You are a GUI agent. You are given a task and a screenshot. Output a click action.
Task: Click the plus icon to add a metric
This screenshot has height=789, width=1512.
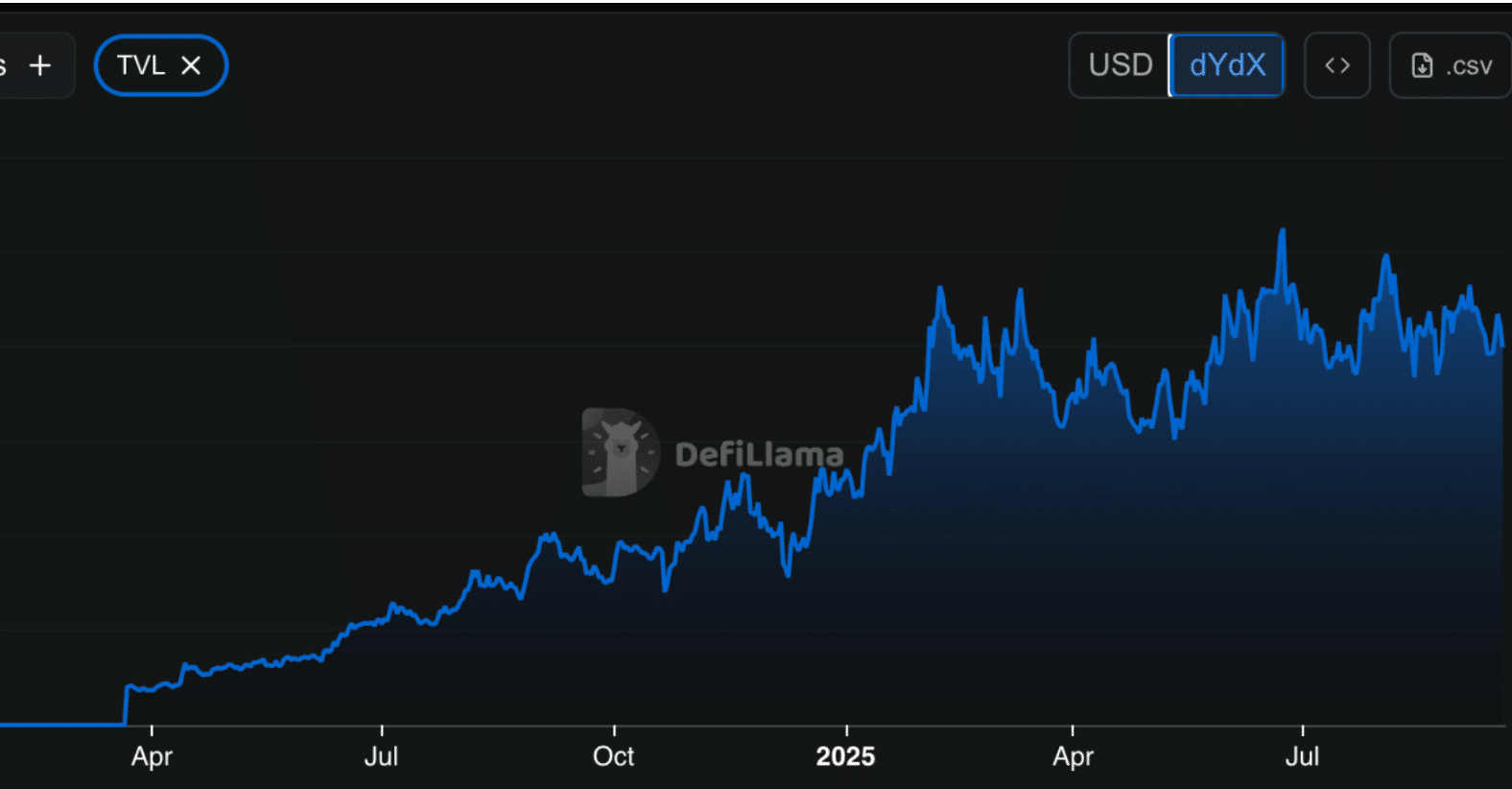[39, 65]
